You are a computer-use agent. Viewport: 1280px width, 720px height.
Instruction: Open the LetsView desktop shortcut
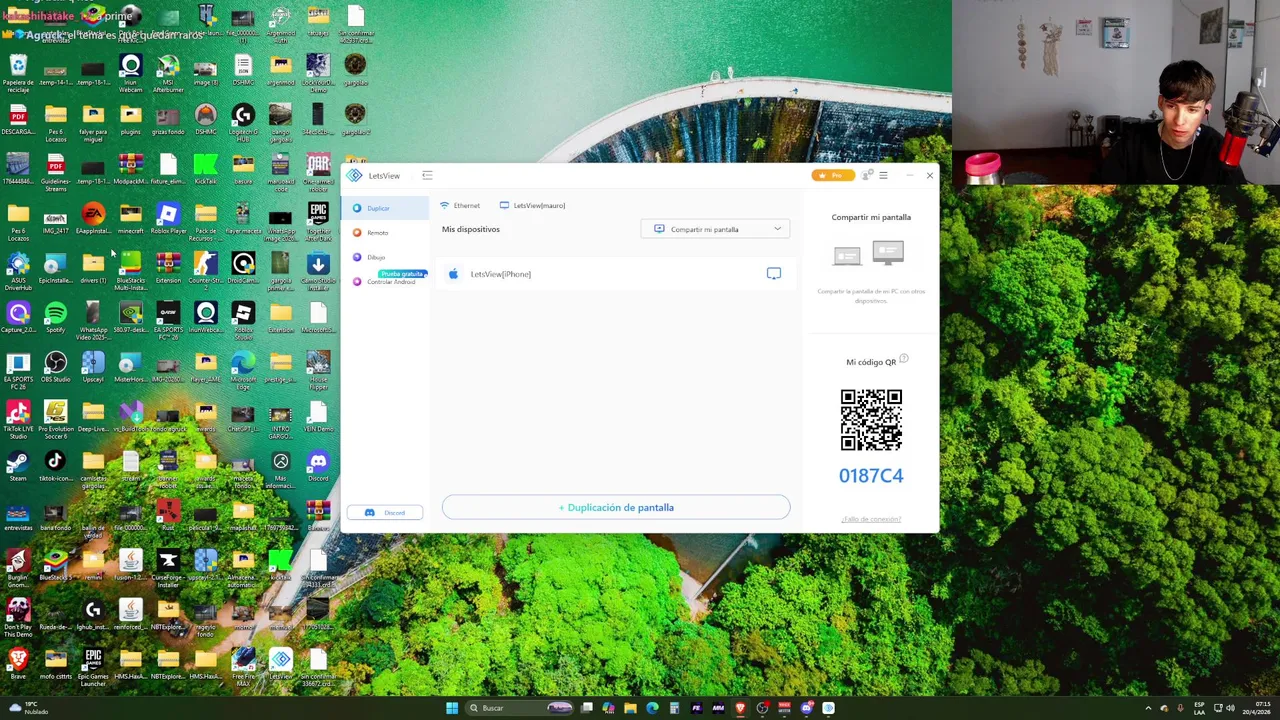tap(281, 663)
